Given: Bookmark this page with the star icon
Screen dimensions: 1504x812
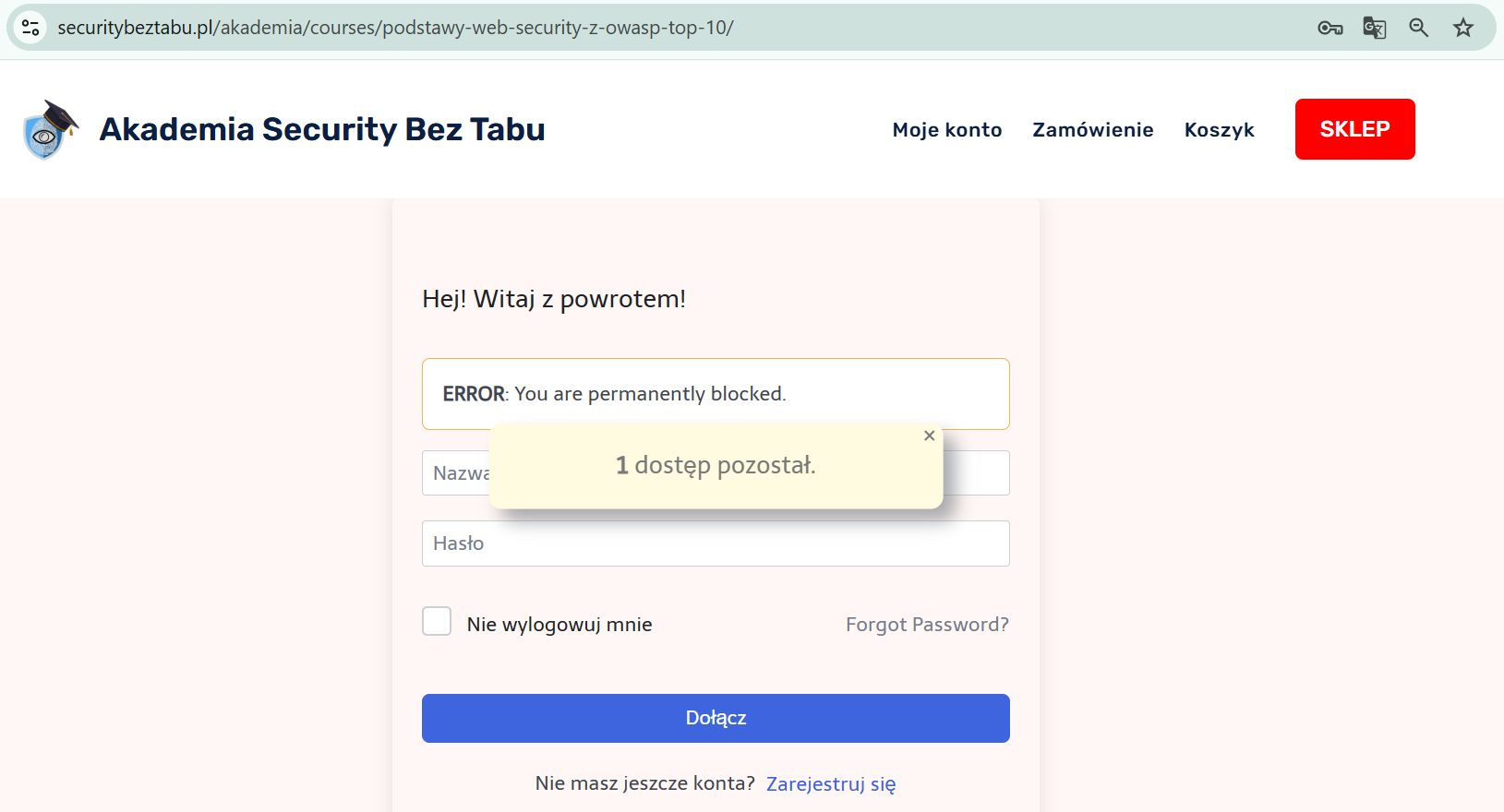Looking at the screenshot, I should click(1463, 28).
